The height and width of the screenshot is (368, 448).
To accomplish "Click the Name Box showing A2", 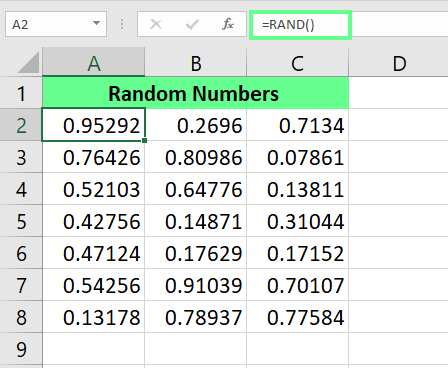I will pyautogui.click(x=56, y=24).
